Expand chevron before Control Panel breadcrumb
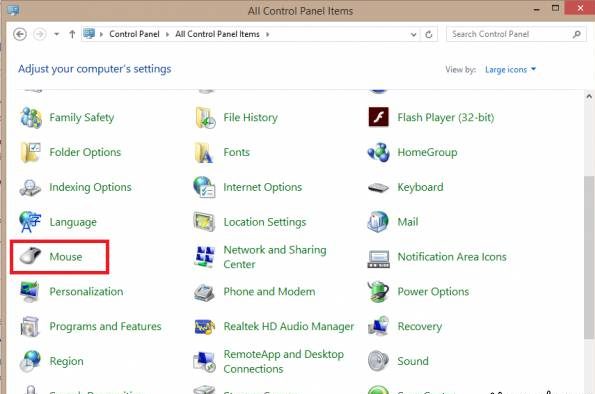595x394 pixels. 101,34
